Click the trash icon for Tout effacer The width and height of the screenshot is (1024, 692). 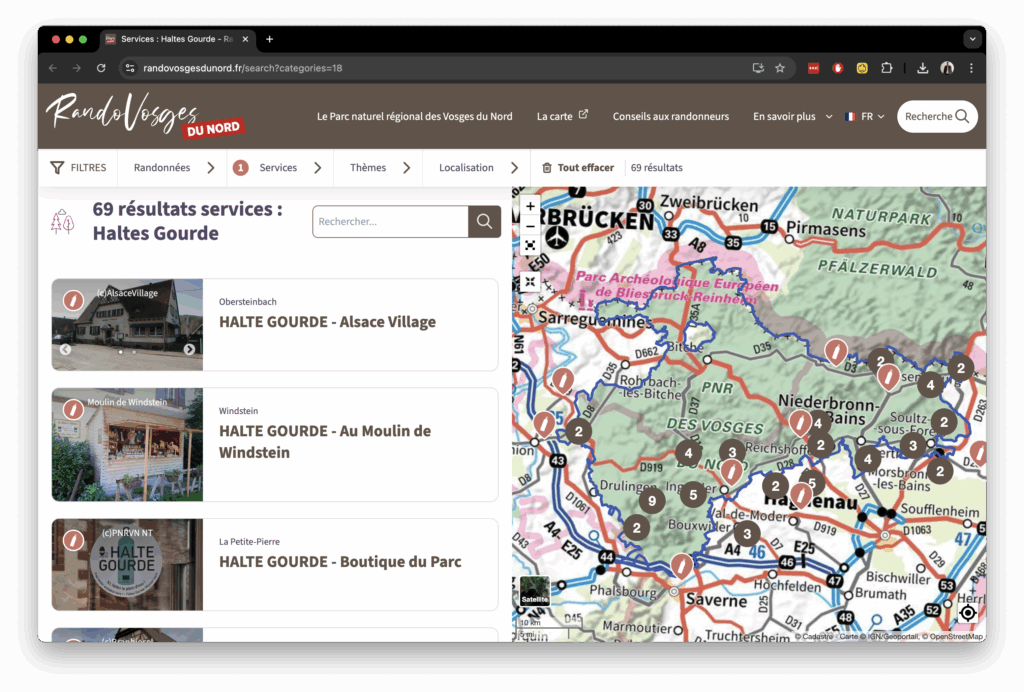547,168
